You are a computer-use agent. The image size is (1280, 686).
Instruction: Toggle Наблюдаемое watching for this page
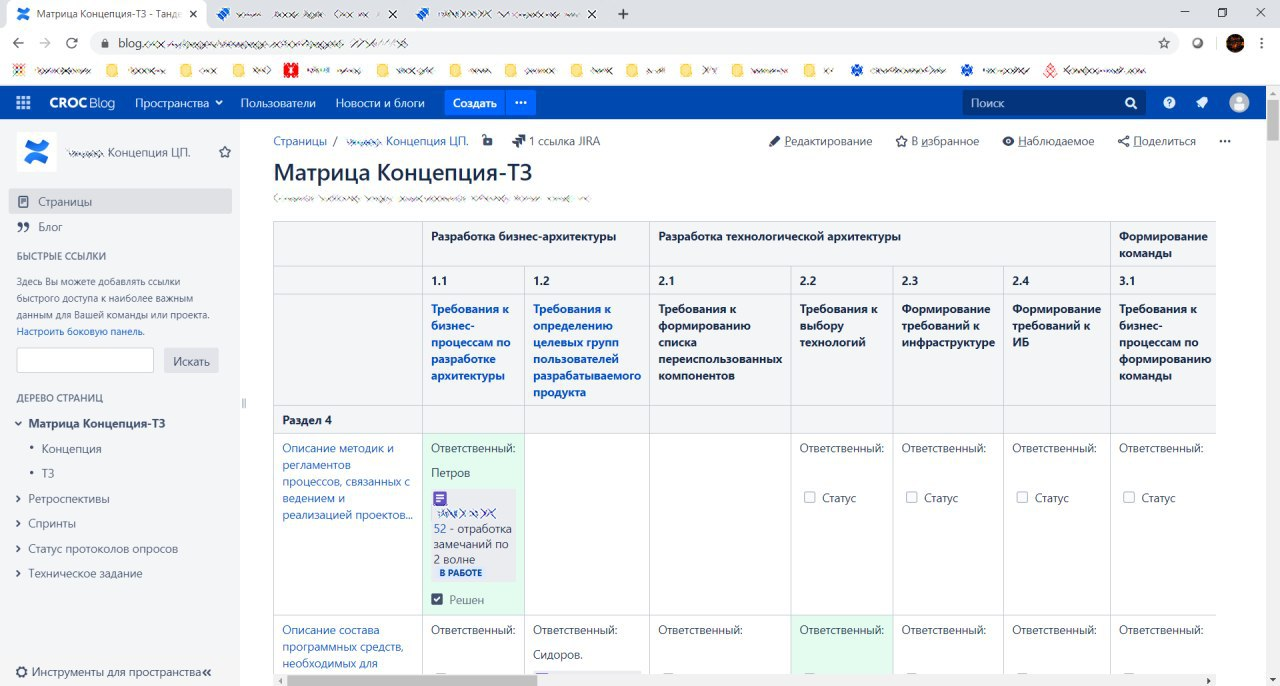tap(1048, 141)
